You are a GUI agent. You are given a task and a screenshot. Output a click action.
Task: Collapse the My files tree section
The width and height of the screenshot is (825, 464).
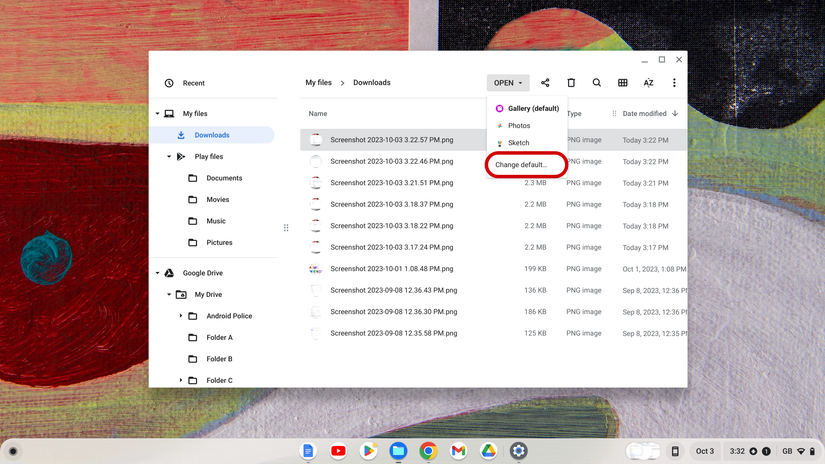tap(158, 114)
